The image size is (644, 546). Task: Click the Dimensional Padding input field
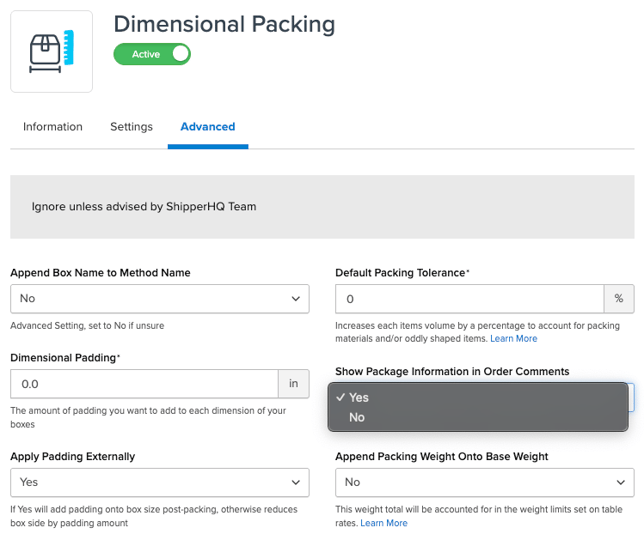144,384
